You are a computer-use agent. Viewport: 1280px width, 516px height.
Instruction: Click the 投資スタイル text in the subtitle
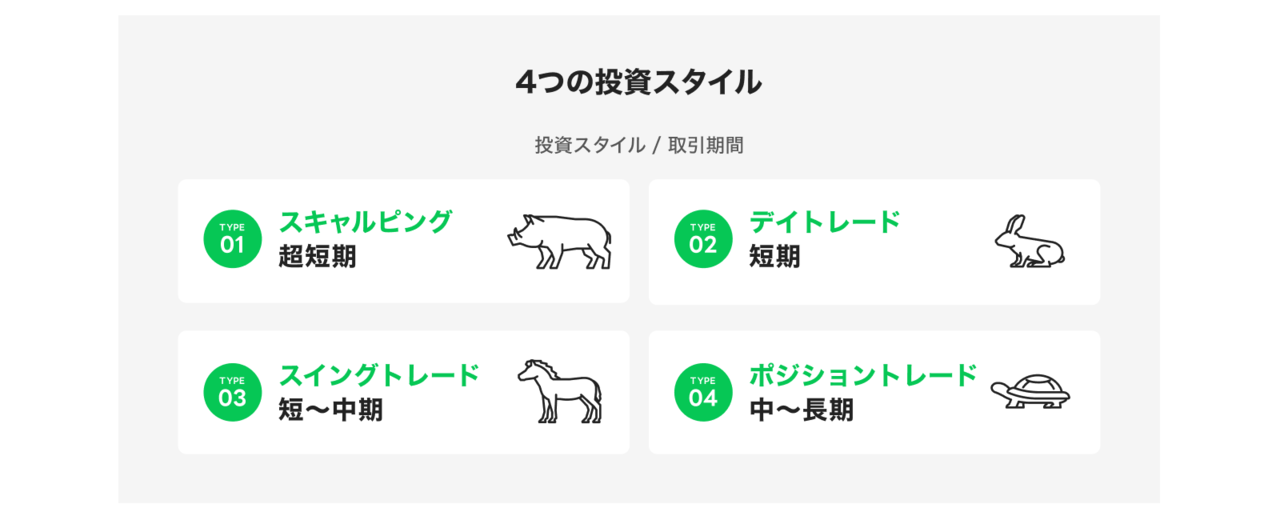pyautogui.click(x=590, y=145)
